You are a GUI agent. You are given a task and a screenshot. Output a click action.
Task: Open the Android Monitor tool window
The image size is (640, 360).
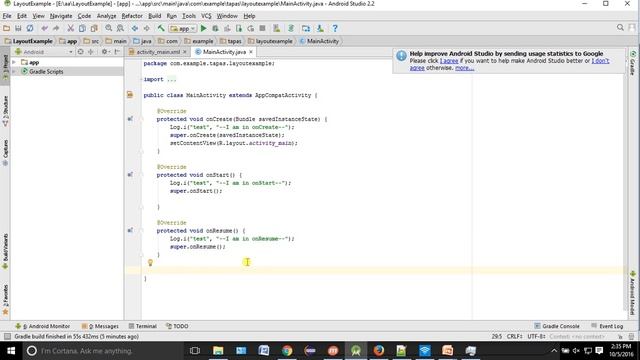(42, 326)
